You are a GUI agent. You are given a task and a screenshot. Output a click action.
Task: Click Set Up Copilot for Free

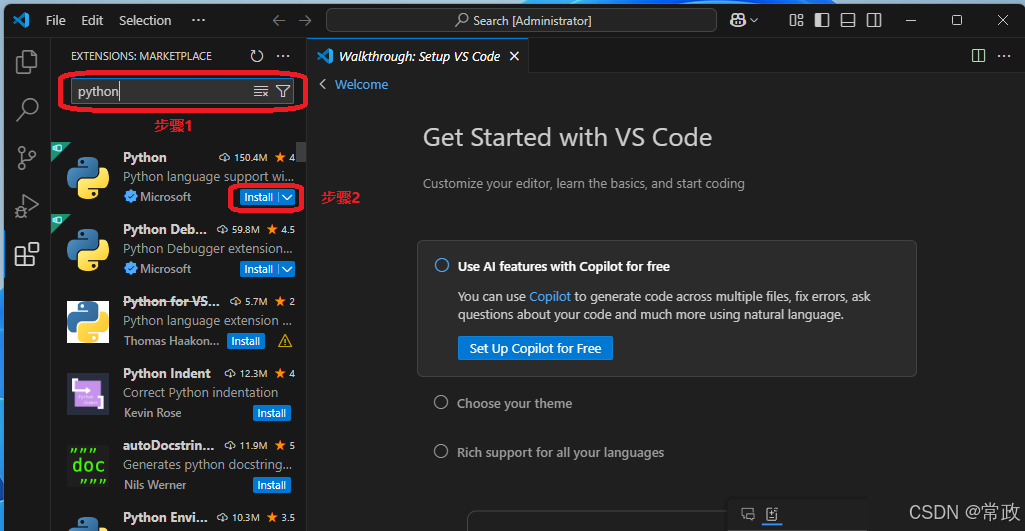click(x=535, y=349)
